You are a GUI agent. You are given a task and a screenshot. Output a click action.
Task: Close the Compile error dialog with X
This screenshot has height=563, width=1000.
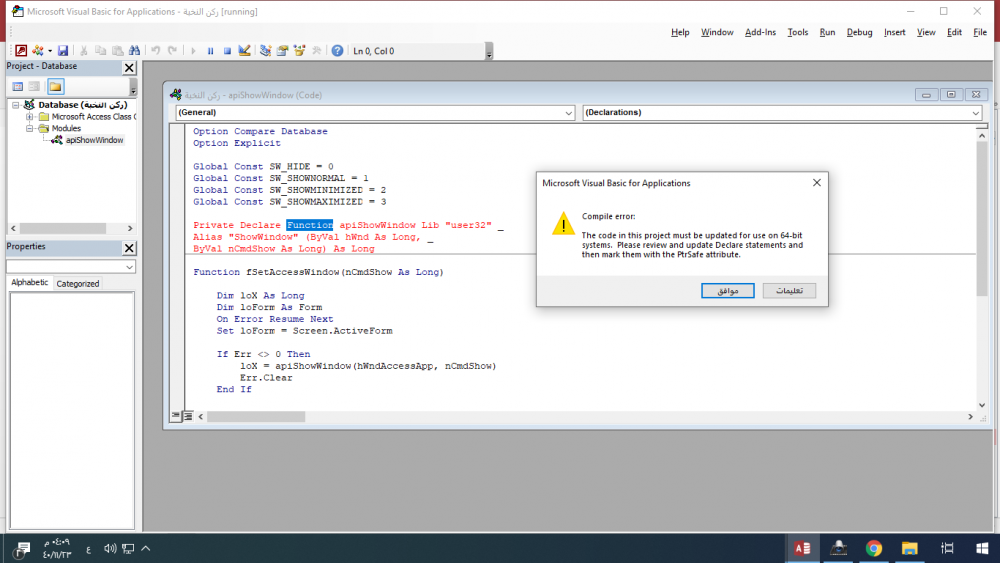coord(816,183)
